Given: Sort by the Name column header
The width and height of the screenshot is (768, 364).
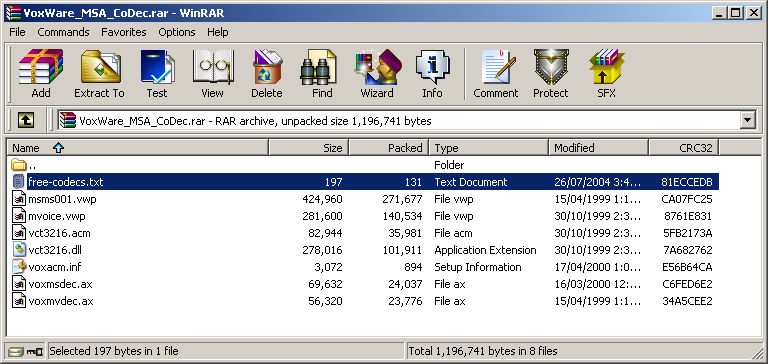Looking at the screenshot, I should (138, 147).
